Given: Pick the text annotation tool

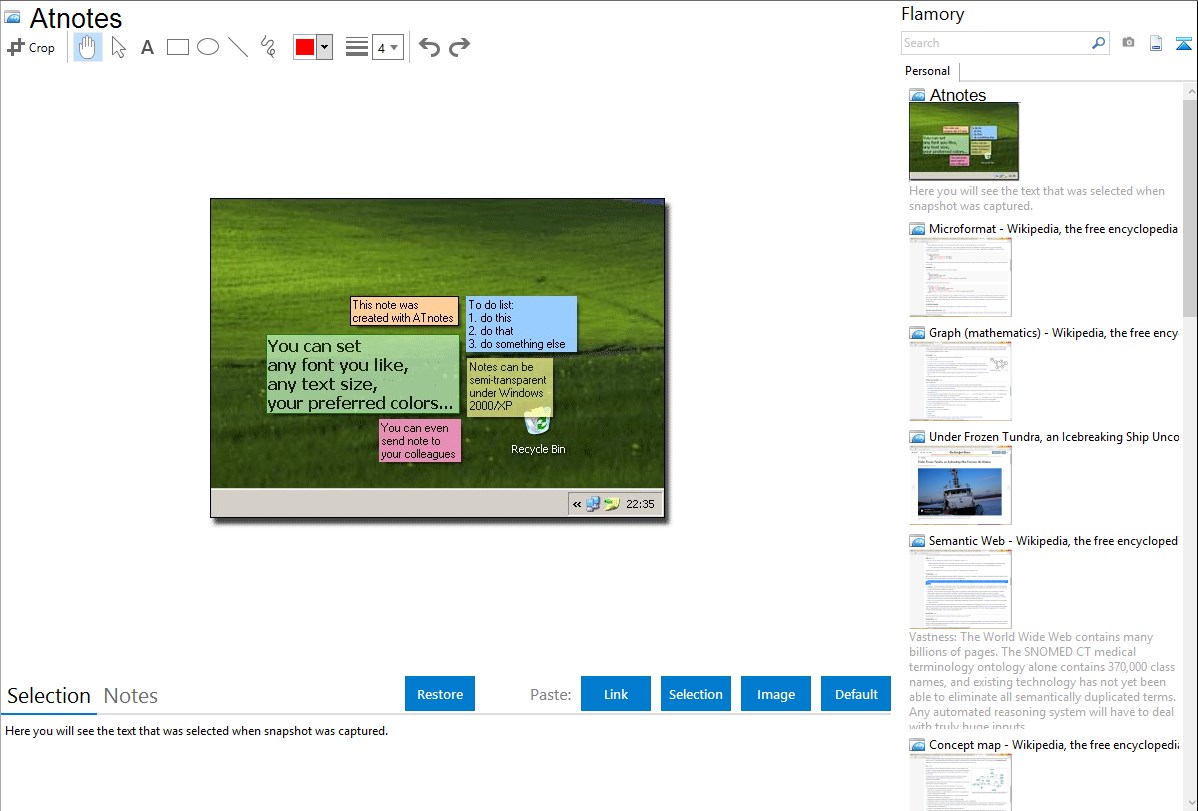Looking at the screenshot, I should [147, 47].
